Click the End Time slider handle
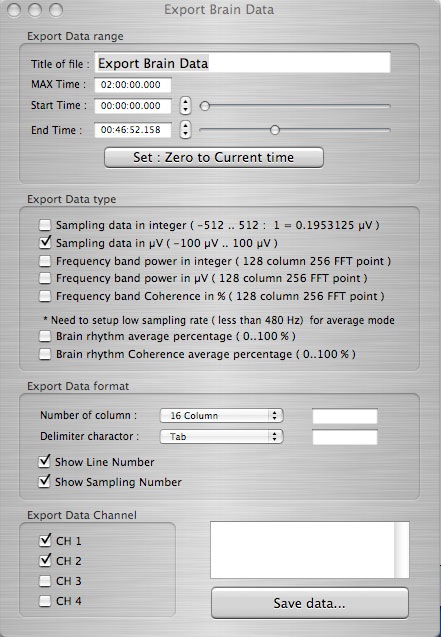The image size is (441, 637). (x=275, y=130)
